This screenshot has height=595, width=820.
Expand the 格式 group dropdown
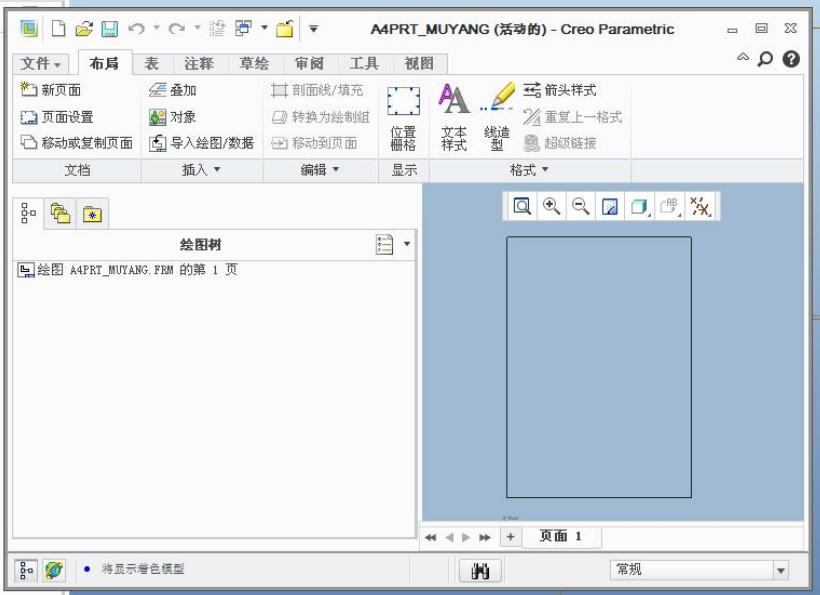pyautogui.click(x=529, y=170)
